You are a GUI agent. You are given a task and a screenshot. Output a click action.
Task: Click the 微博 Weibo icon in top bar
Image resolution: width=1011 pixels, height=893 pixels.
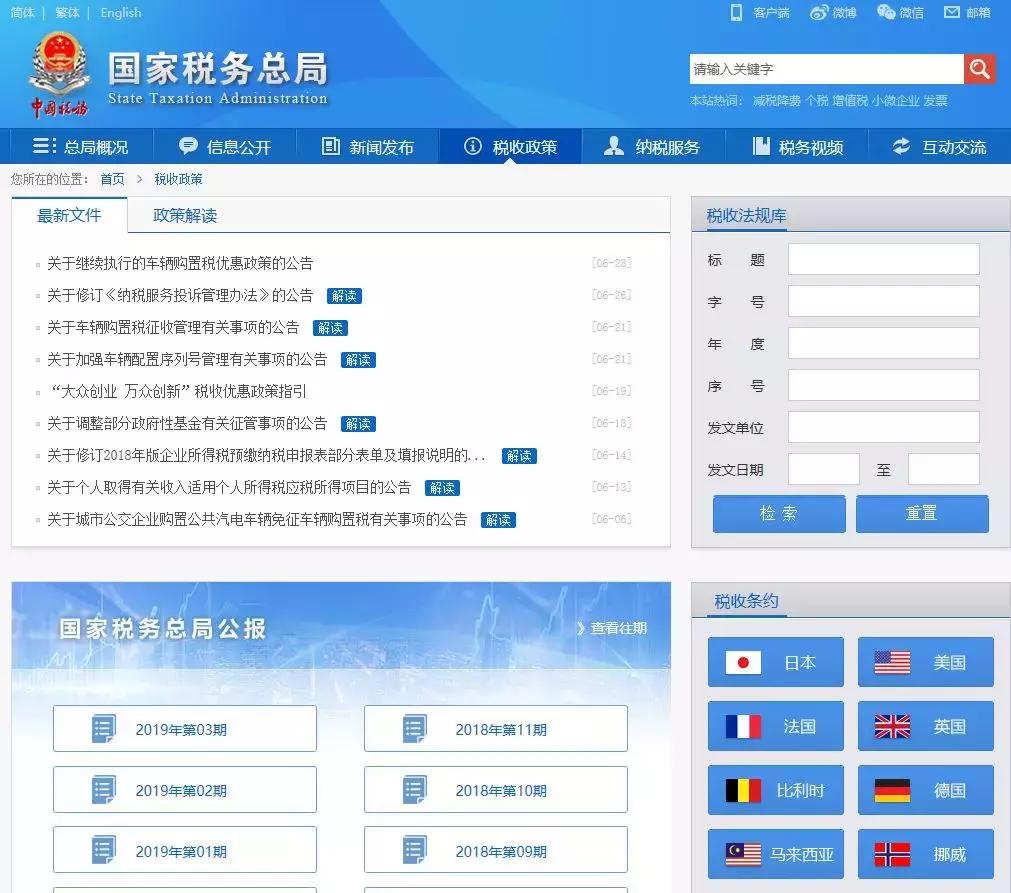point(820,12)
